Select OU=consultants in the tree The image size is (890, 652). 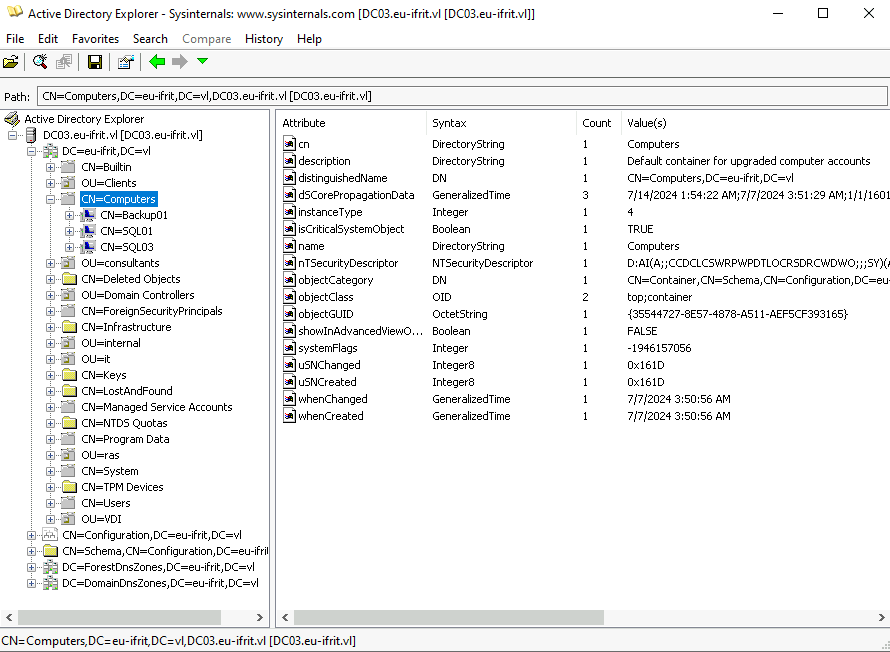pyautogui.click(x=120, y=263)
